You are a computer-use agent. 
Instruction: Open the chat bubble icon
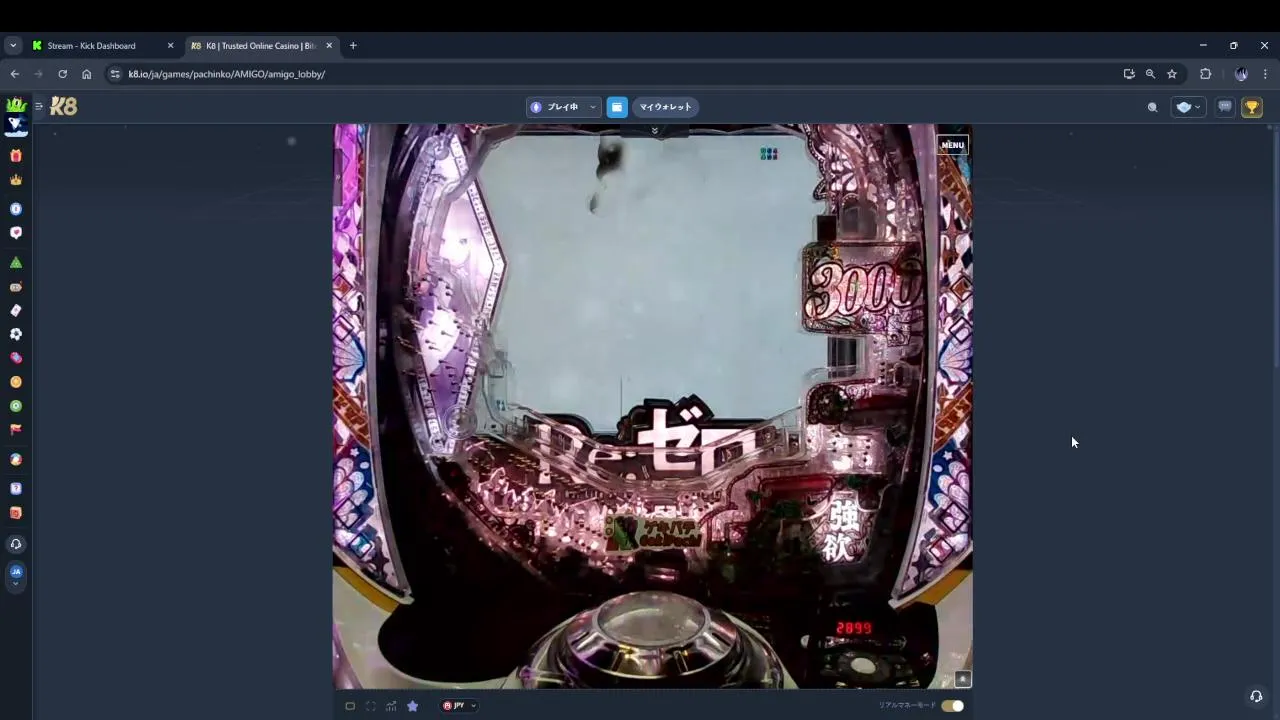1225,107
